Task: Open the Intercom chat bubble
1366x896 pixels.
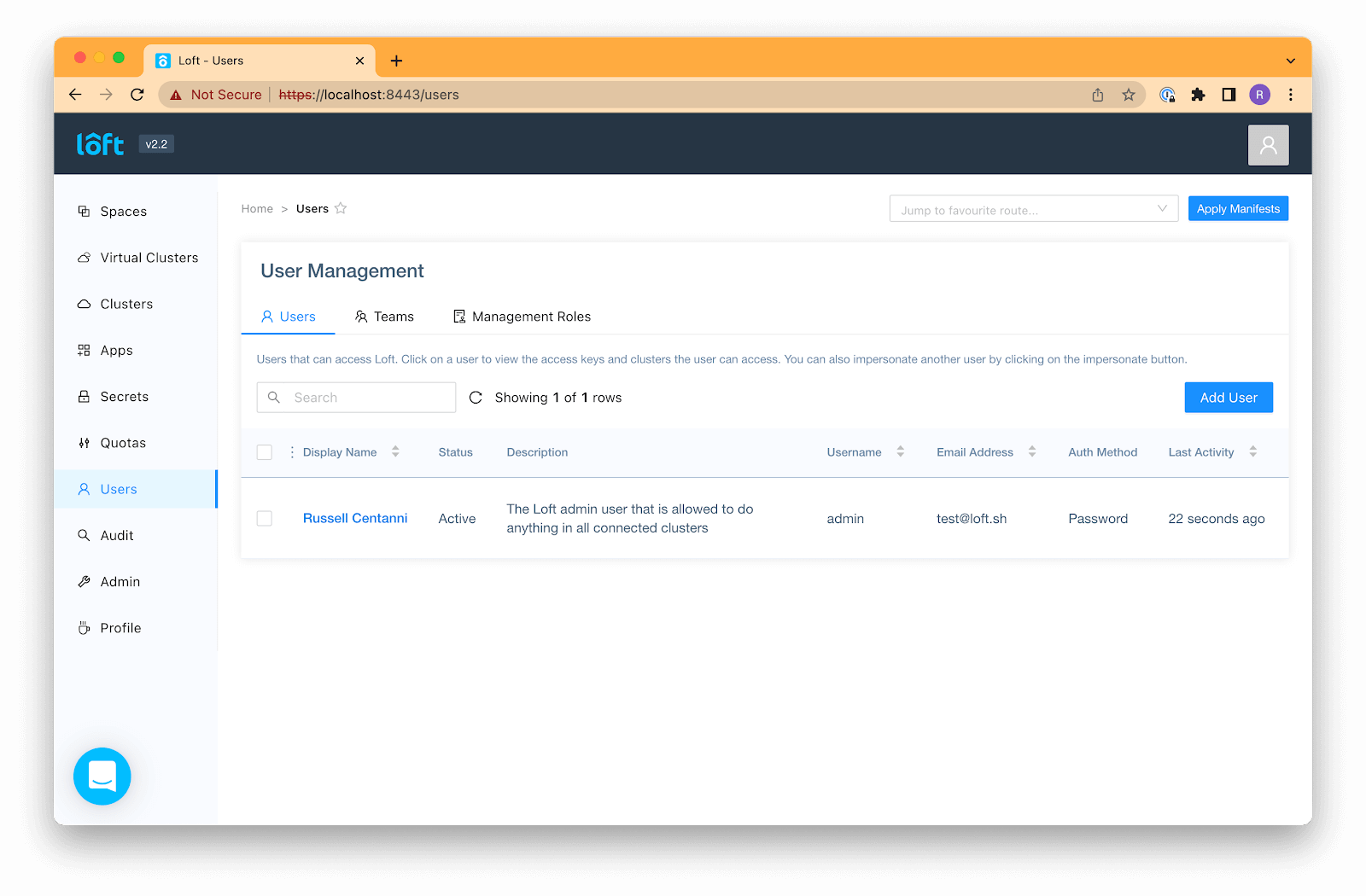Action: 102,777
